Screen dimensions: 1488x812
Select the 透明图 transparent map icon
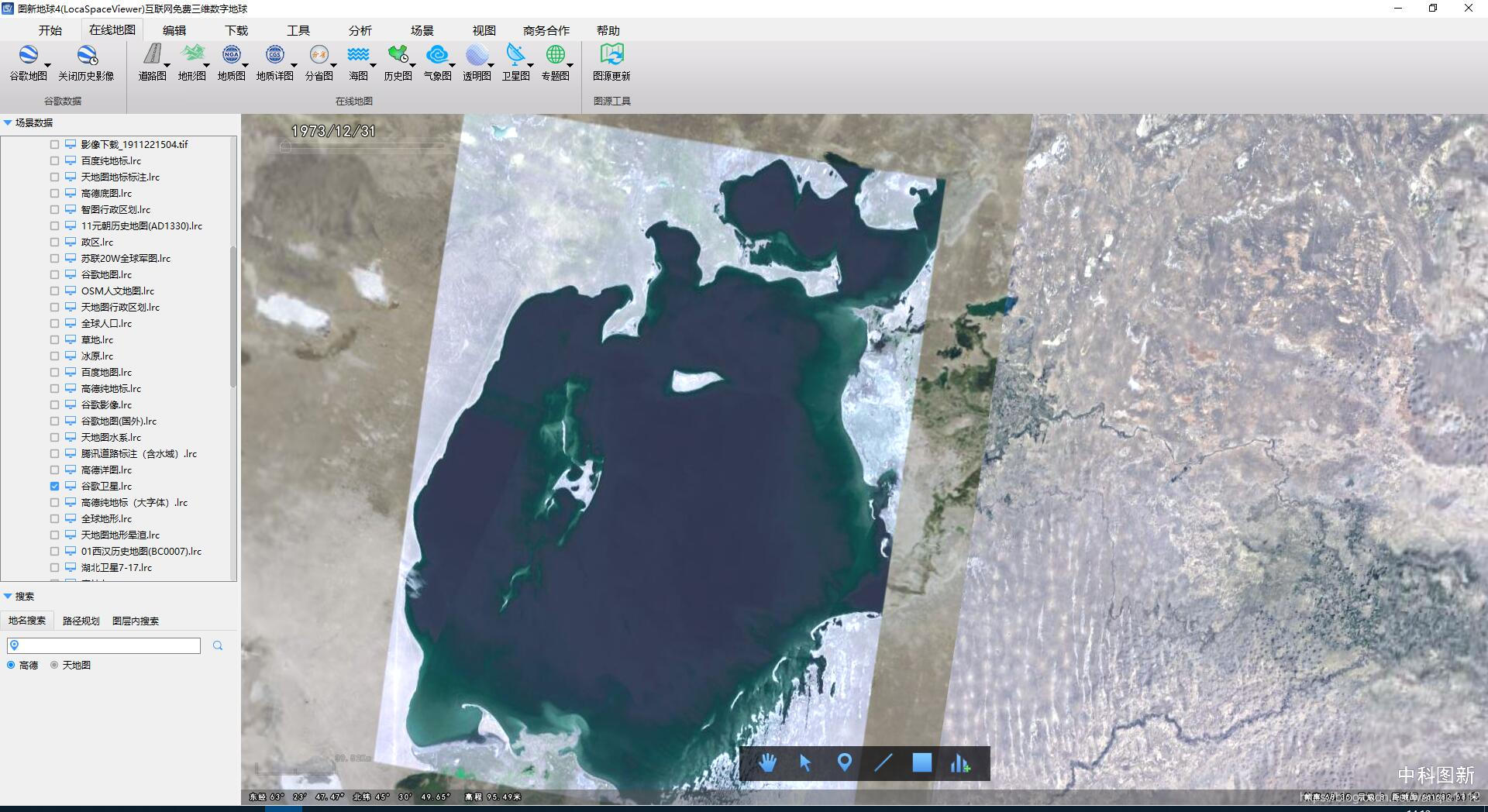click(477, 54)
